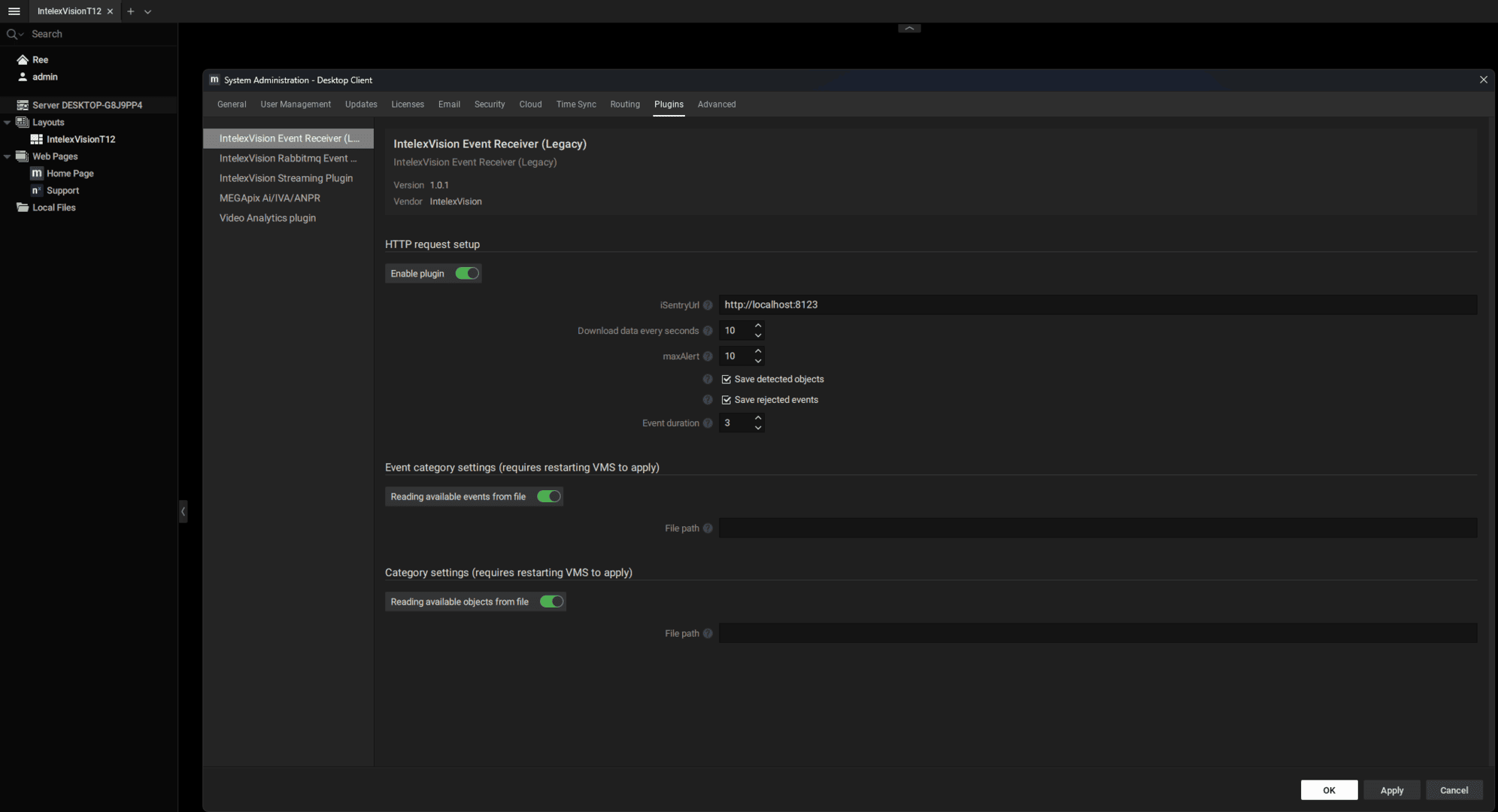This screenshot has height=812, width=1498.
Task: Click the Server DESKTOP-G8J9PP4 icon
Action: point(23,105)
